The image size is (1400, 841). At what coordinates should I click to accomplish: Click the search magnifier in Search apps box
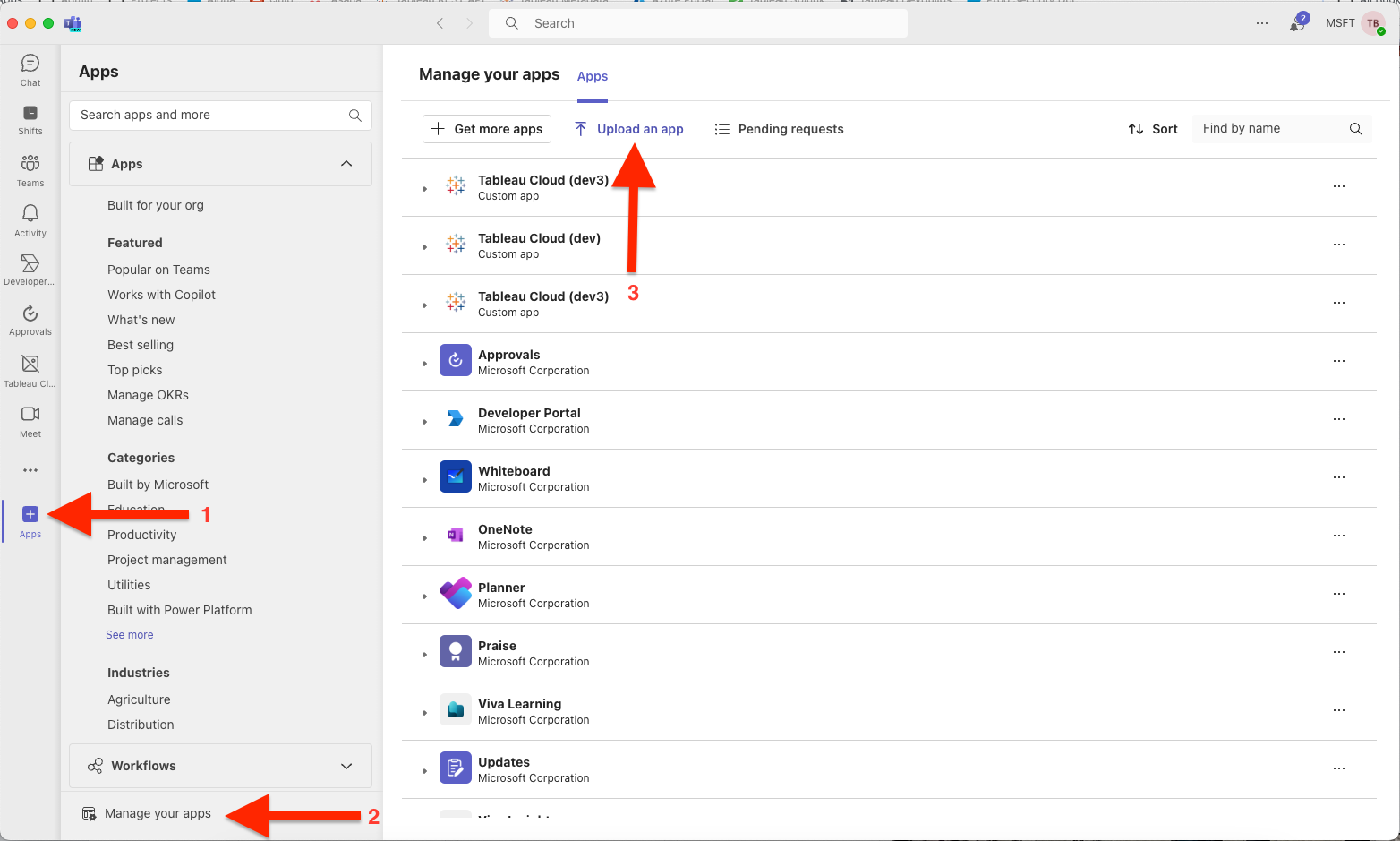pyautogui.click(x=355, y=116)
